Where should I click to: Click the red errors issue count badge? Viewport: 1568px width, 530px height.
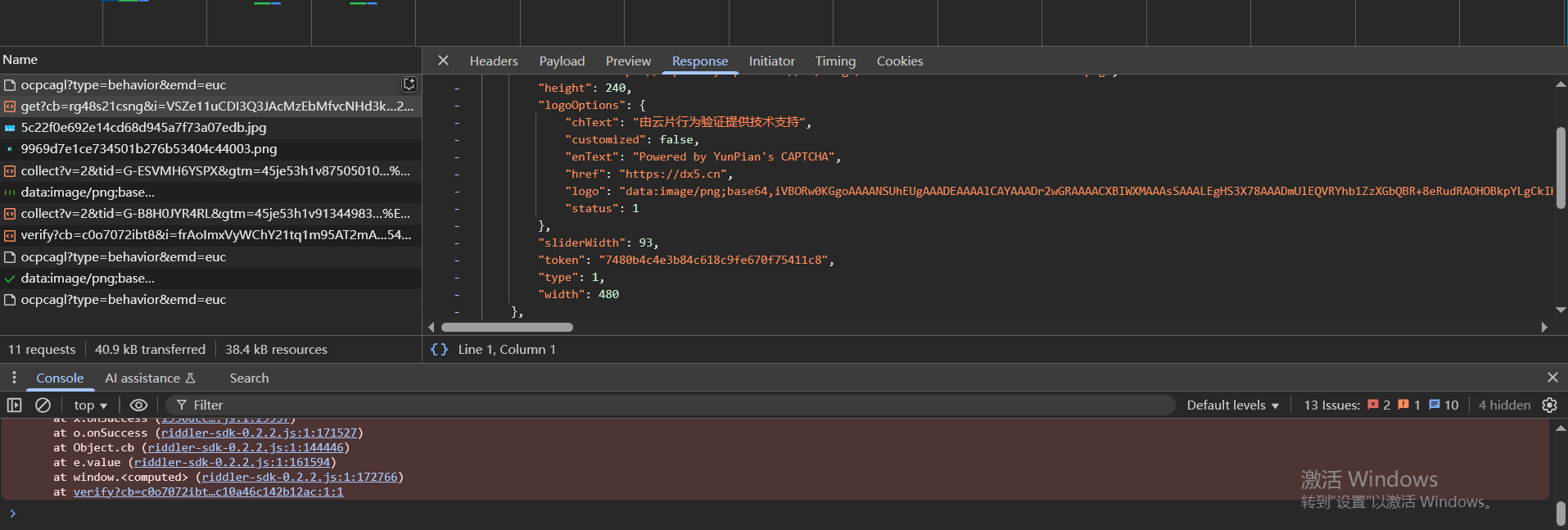[x=1379, y=405]
